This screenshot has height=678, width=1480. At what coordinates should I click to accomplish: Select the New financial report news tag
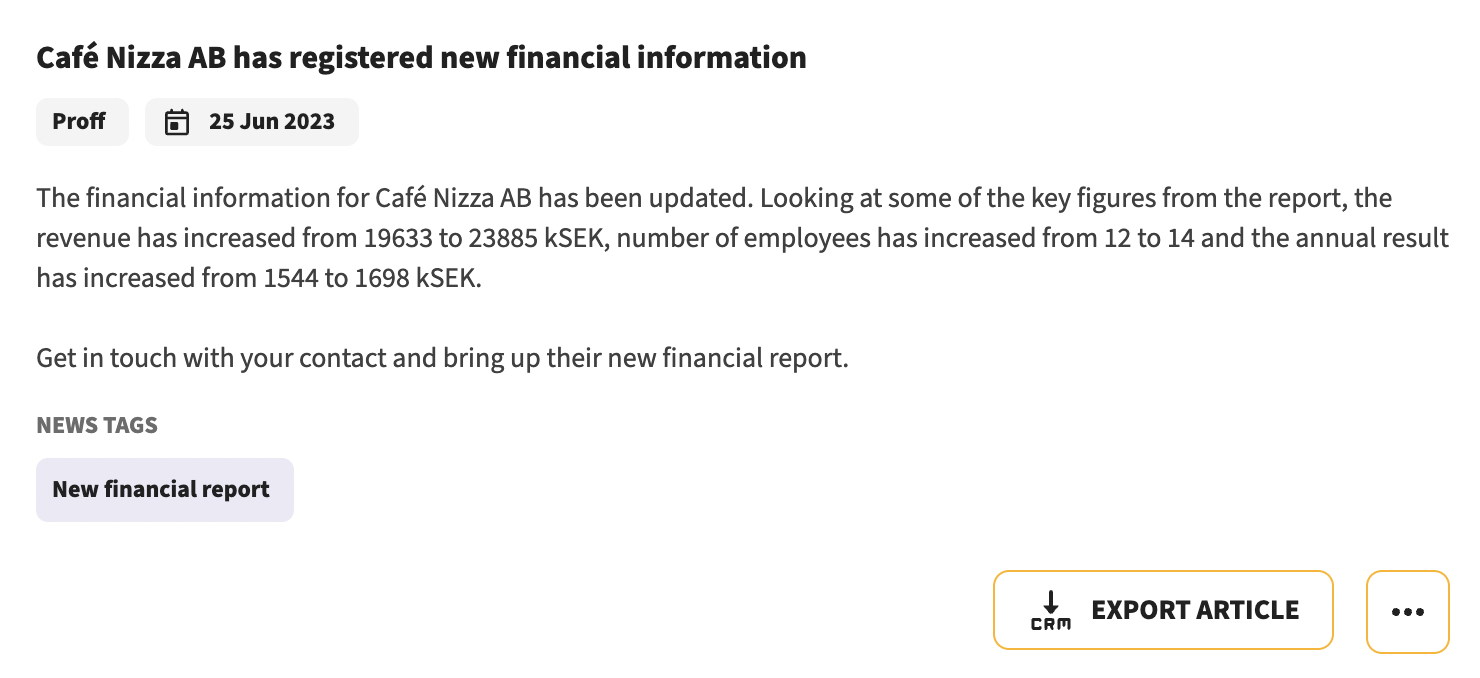tap(165, 490)
